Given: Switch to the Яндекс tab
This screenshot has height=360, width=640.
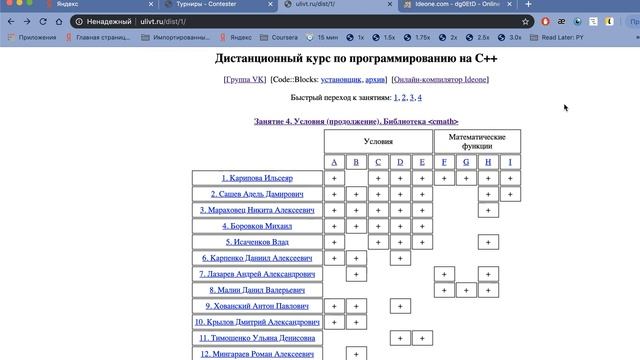Looking at the screenshot, I should 99,4.
